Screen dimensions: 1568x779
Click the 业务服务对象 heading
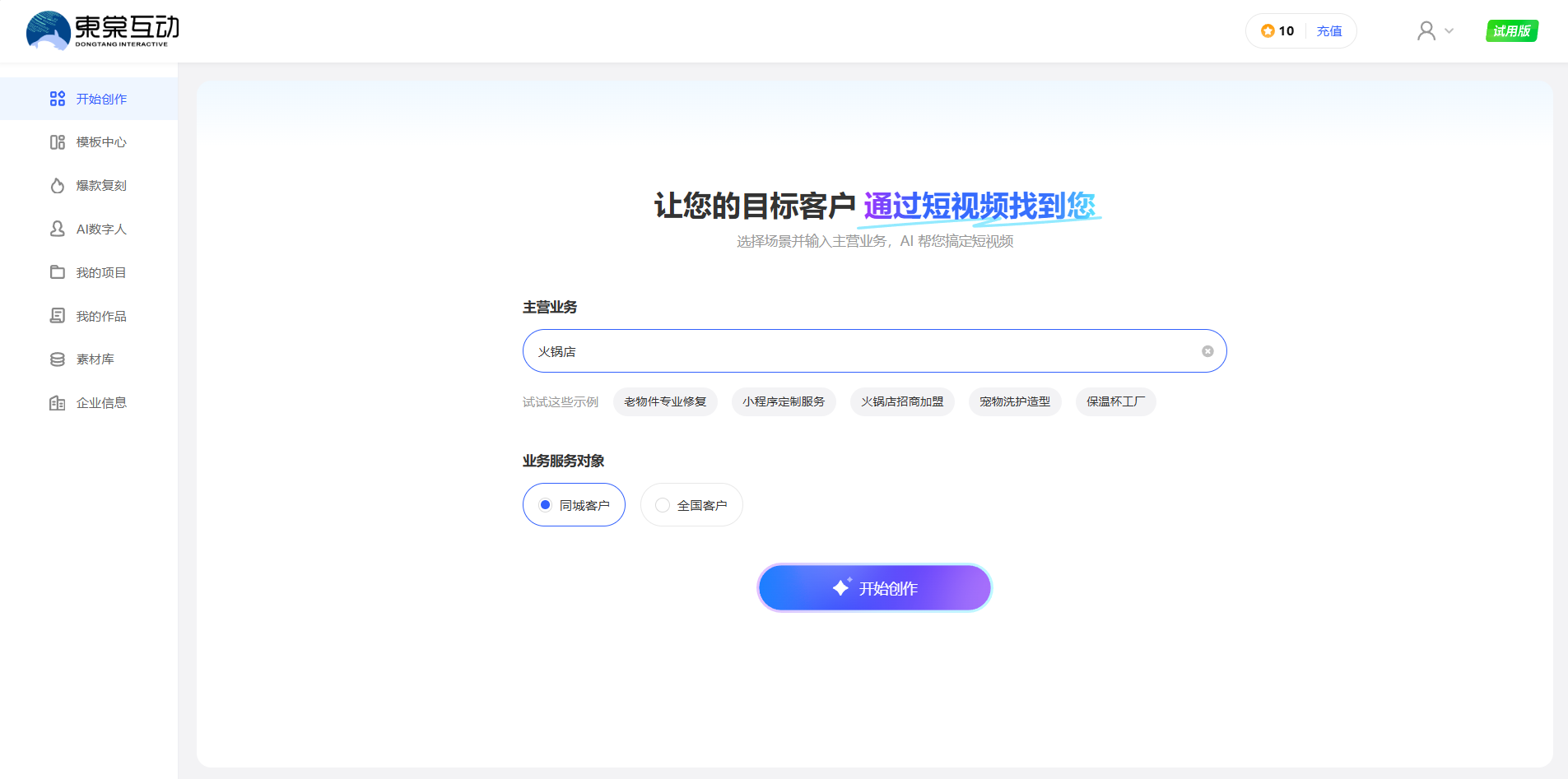point(563,461)
